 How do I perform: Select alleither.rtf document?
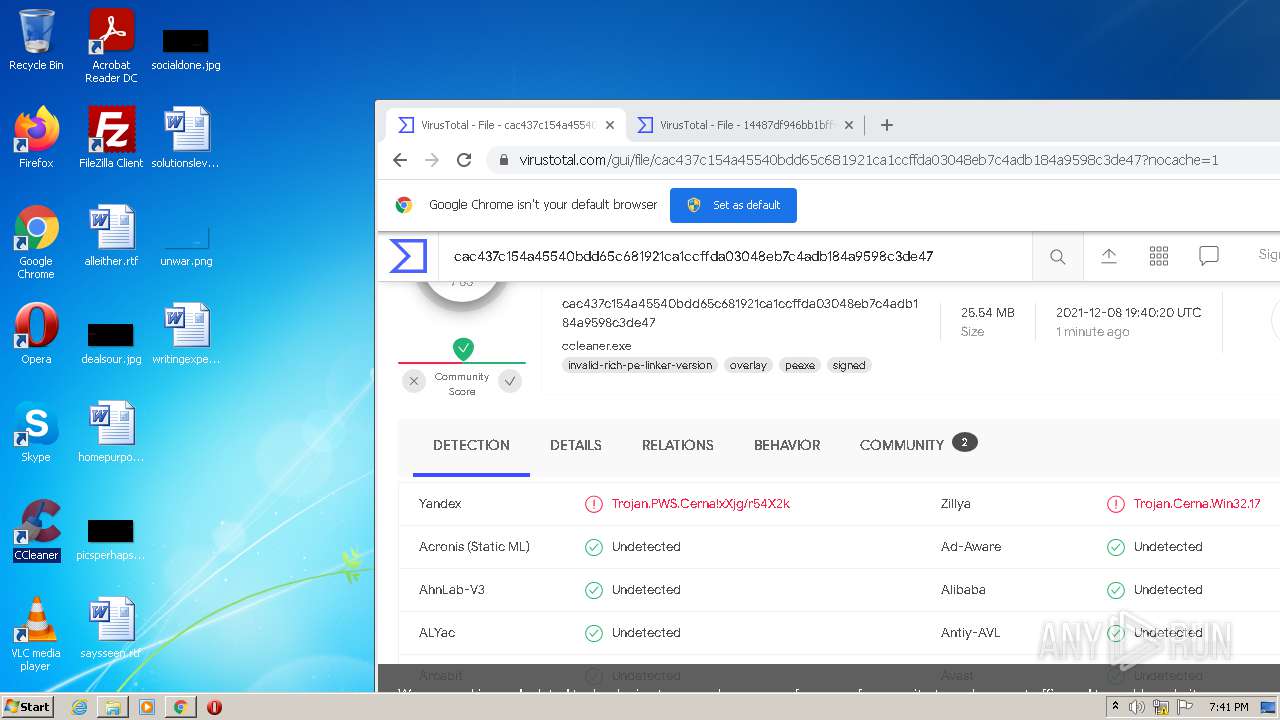point(111,236)
